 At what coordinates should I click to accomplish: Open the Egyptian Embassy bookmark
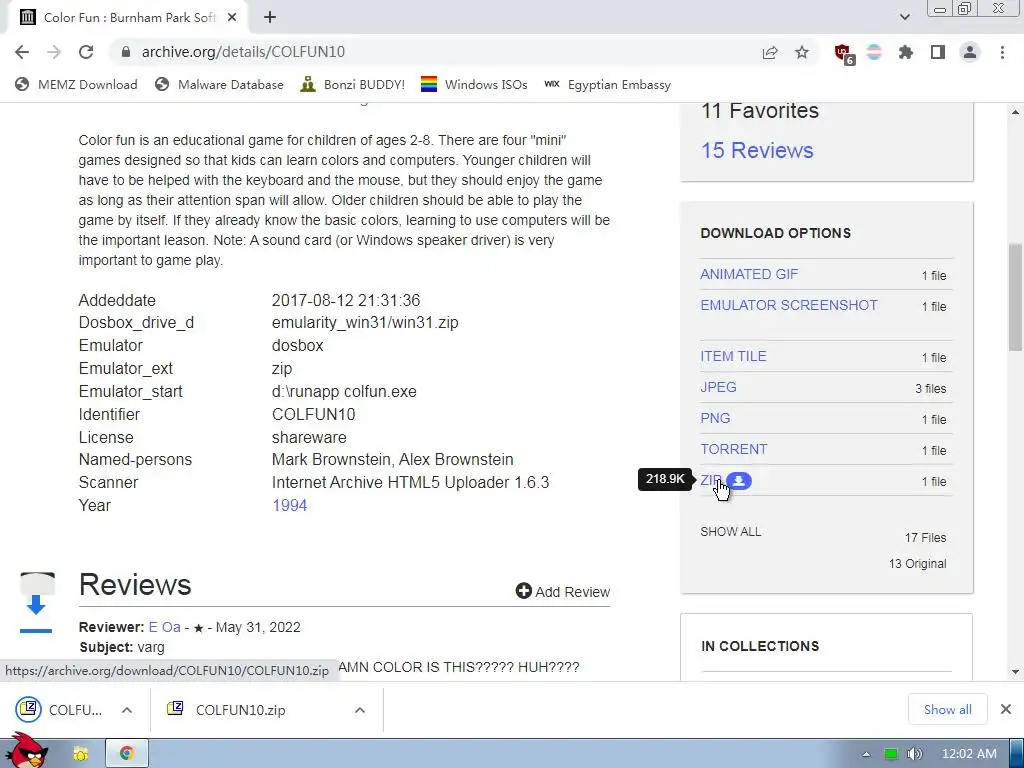607,84
